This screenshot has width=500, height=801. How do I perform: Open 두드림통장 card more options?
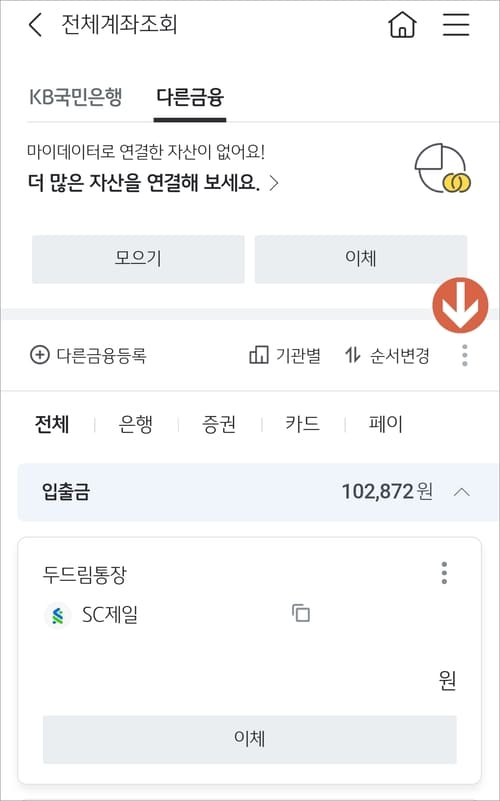coord(444,573)
